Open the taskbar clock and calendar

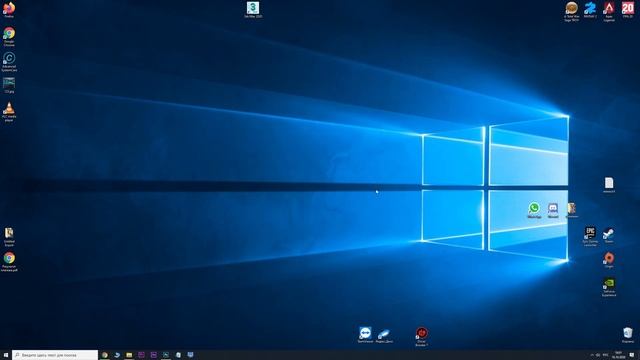[618, 355]
